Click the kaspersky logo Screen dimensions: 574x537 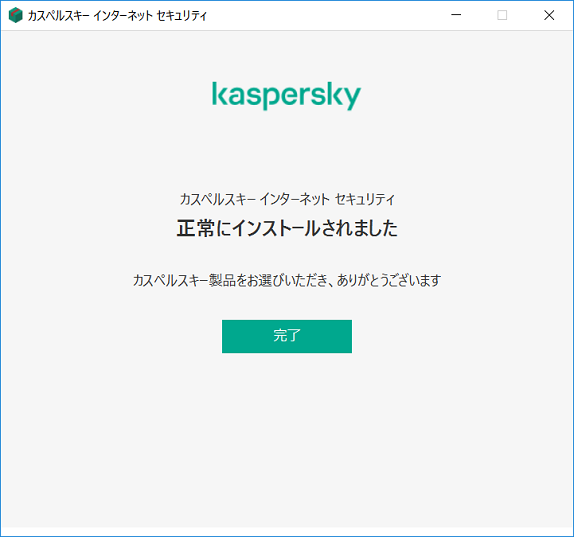coord(286,96)
